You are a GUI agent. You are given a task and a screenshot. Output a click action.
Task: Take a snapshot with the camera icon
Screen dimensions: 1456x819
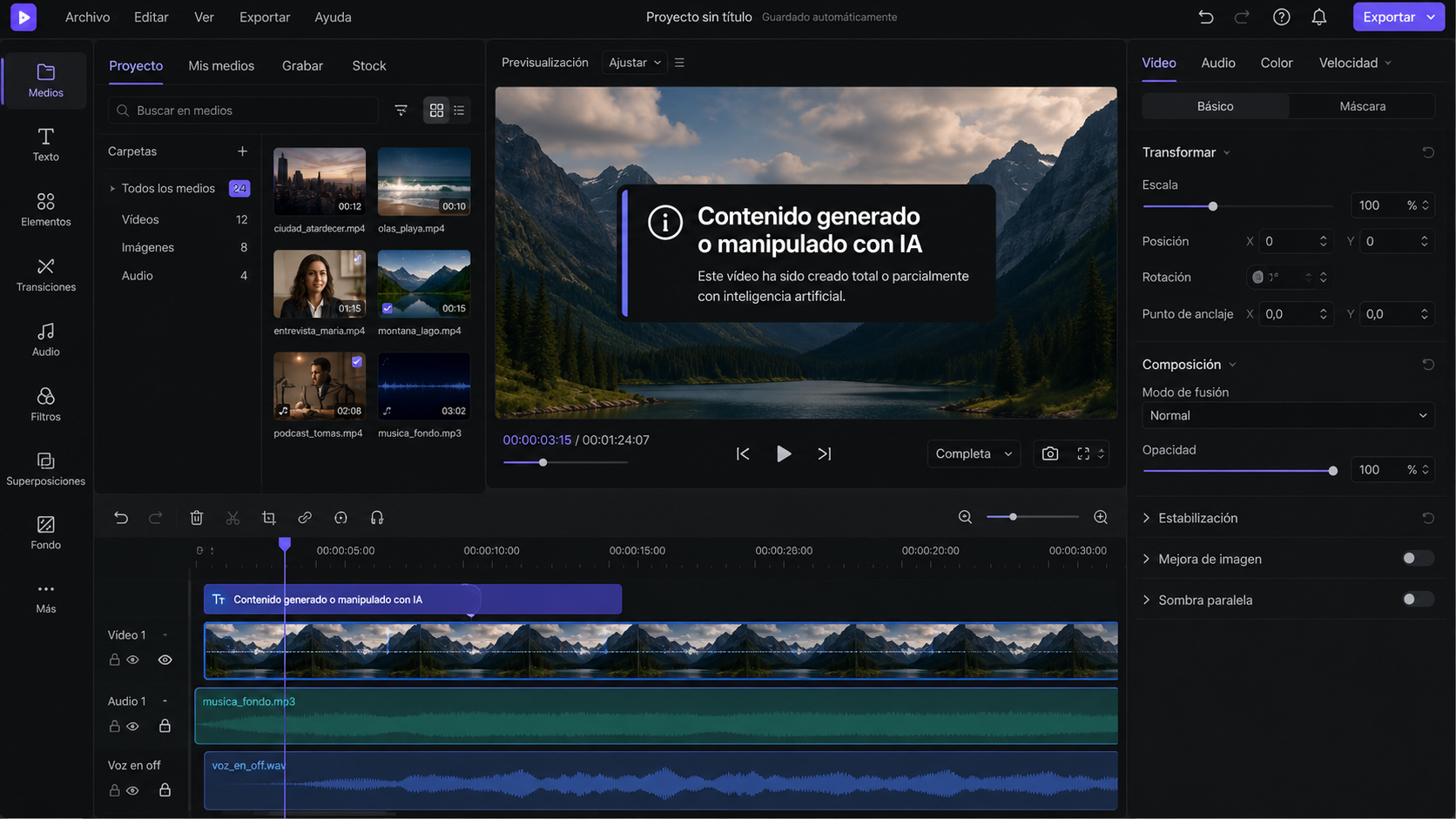[1050, 453]
